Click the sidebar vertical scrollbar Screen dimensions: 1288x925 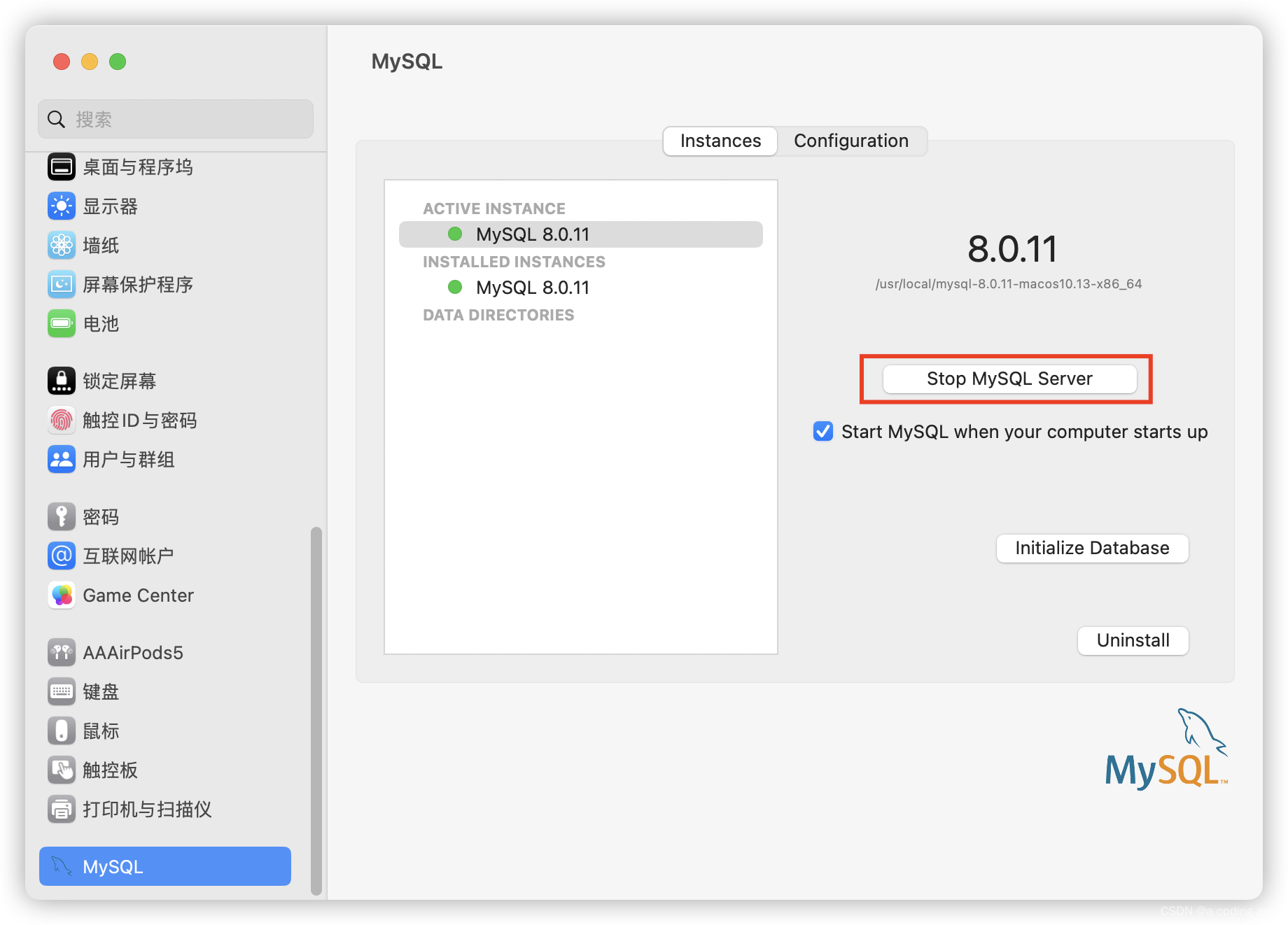pyautogui.click(x=316, y=710)
